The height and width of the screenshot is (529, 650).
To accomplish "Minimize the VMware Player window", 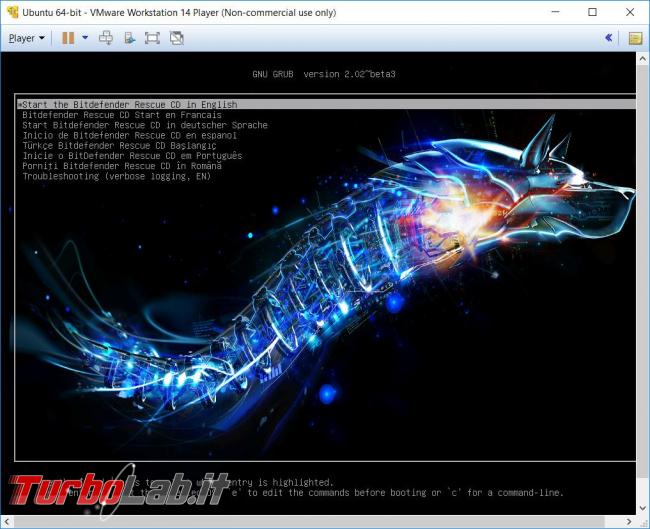I will tap(555, 12).
